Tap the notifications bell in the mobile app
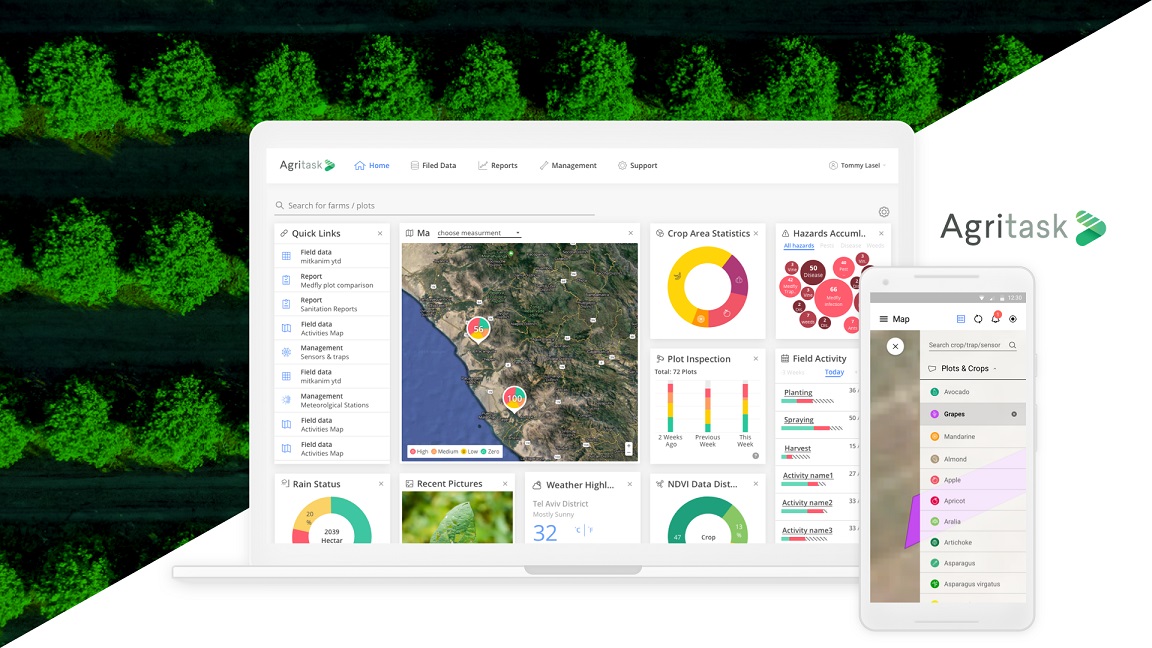This screenshot has width=1152, height=648. pyautogui.click(x=996, y=318)
